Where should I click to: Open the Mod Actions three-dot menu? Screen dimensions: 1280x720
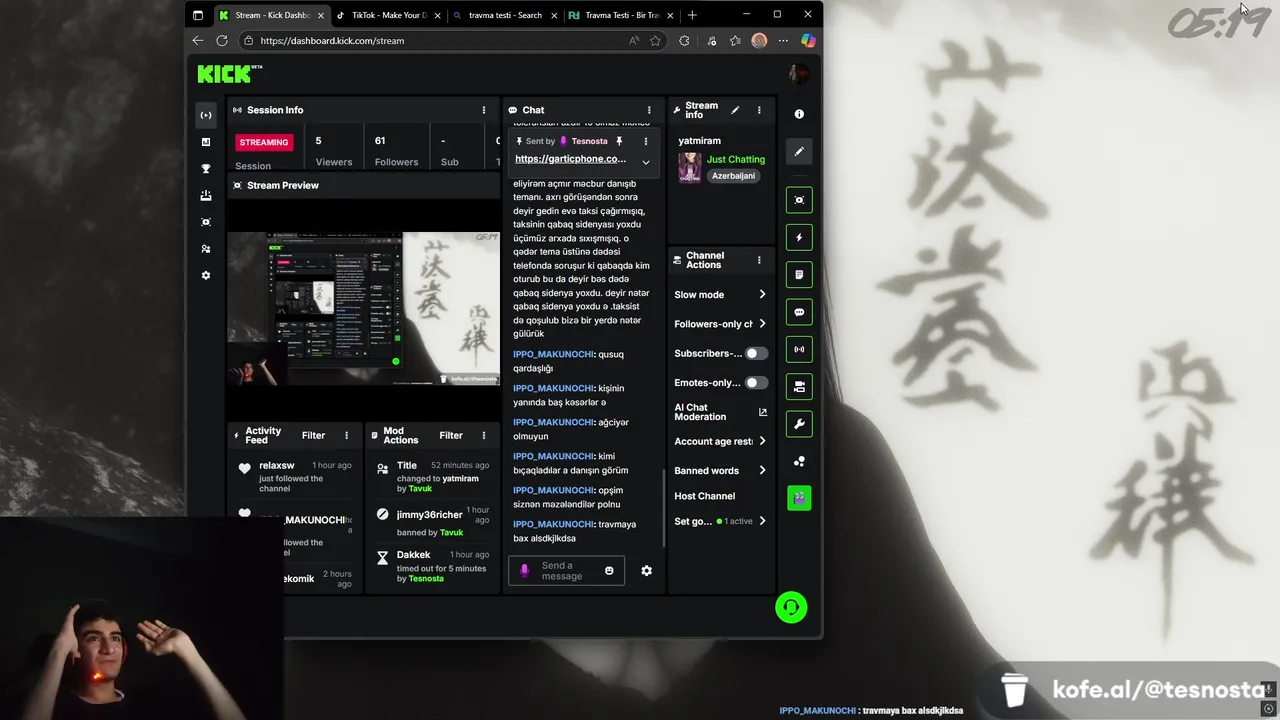tap(484, 435)
